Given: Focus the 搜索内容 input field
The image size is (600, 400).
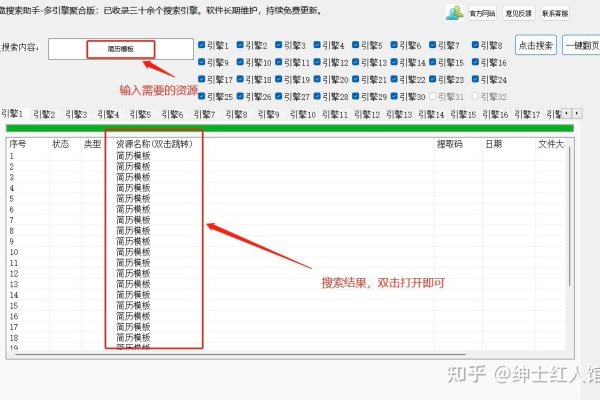Looking at the screenshot, I should [121, 49].
